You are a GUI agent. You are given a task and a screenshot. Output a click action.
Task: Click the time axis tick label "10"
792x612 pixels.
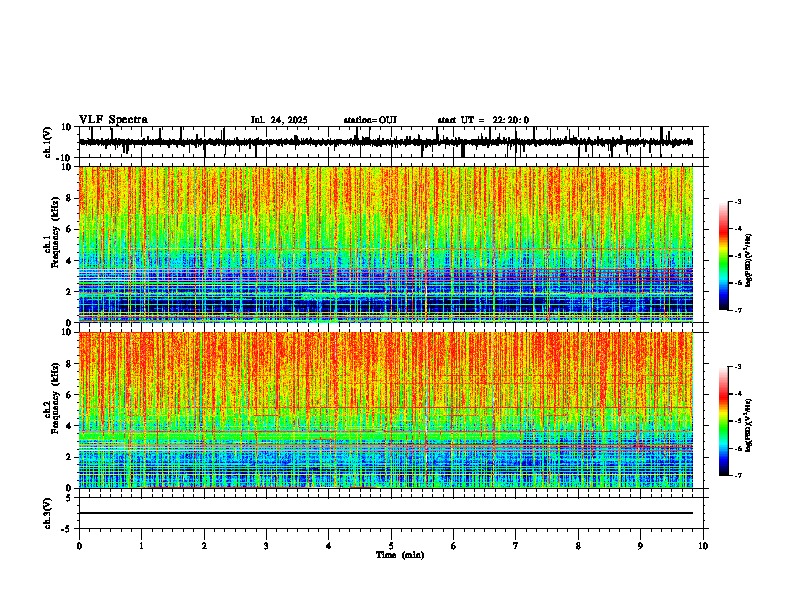[x=703, y=546]
